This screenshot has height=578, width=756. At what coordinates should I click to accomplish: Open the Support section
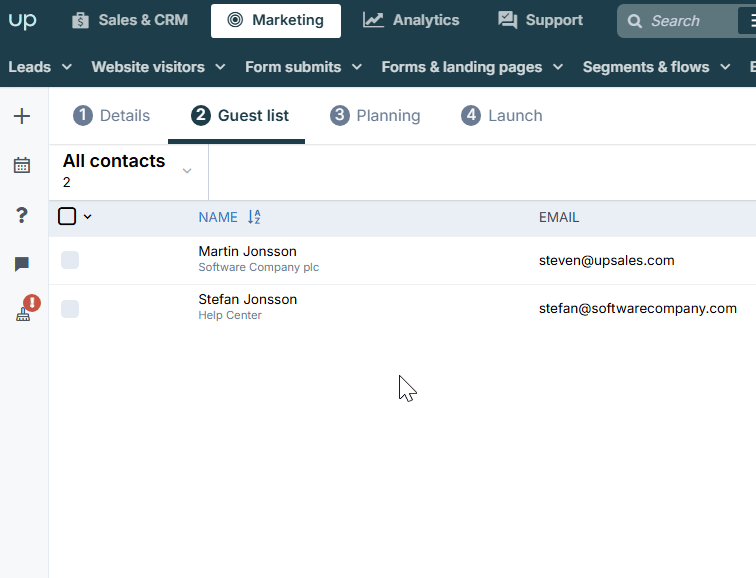[x=540, y=20]
